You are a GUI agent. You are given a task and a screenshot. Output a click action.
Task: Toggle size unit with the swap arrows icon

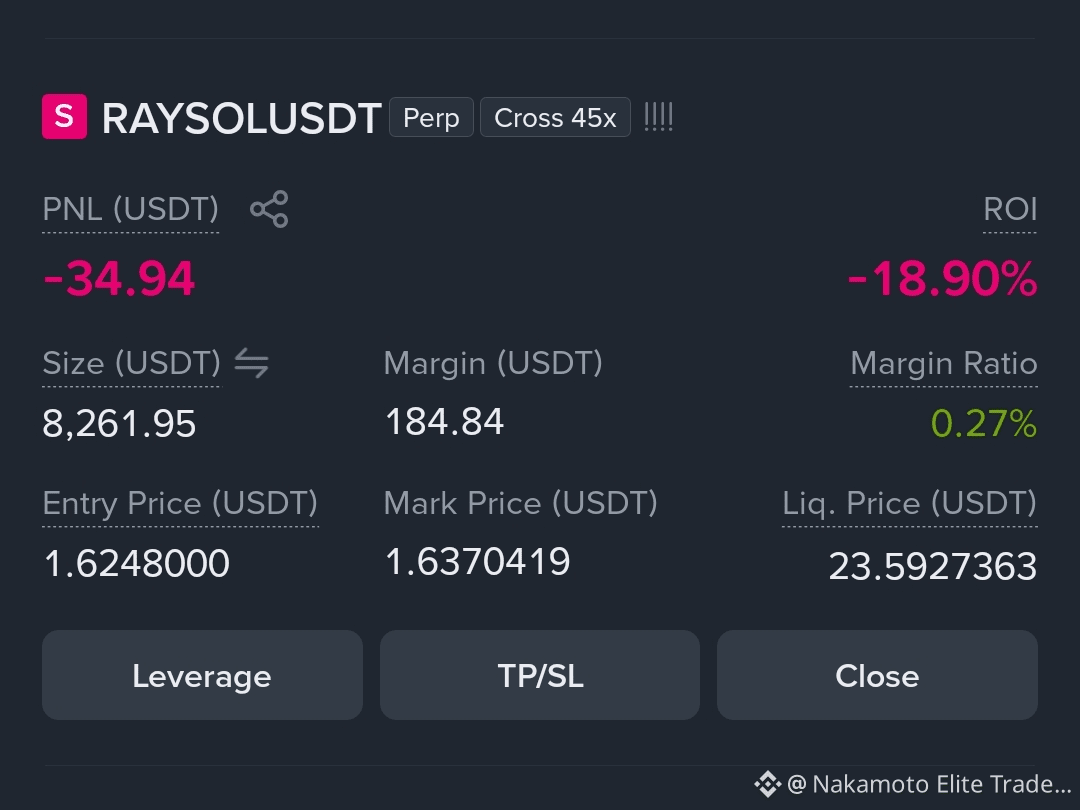pyautogui.click(x=251, y=363)
